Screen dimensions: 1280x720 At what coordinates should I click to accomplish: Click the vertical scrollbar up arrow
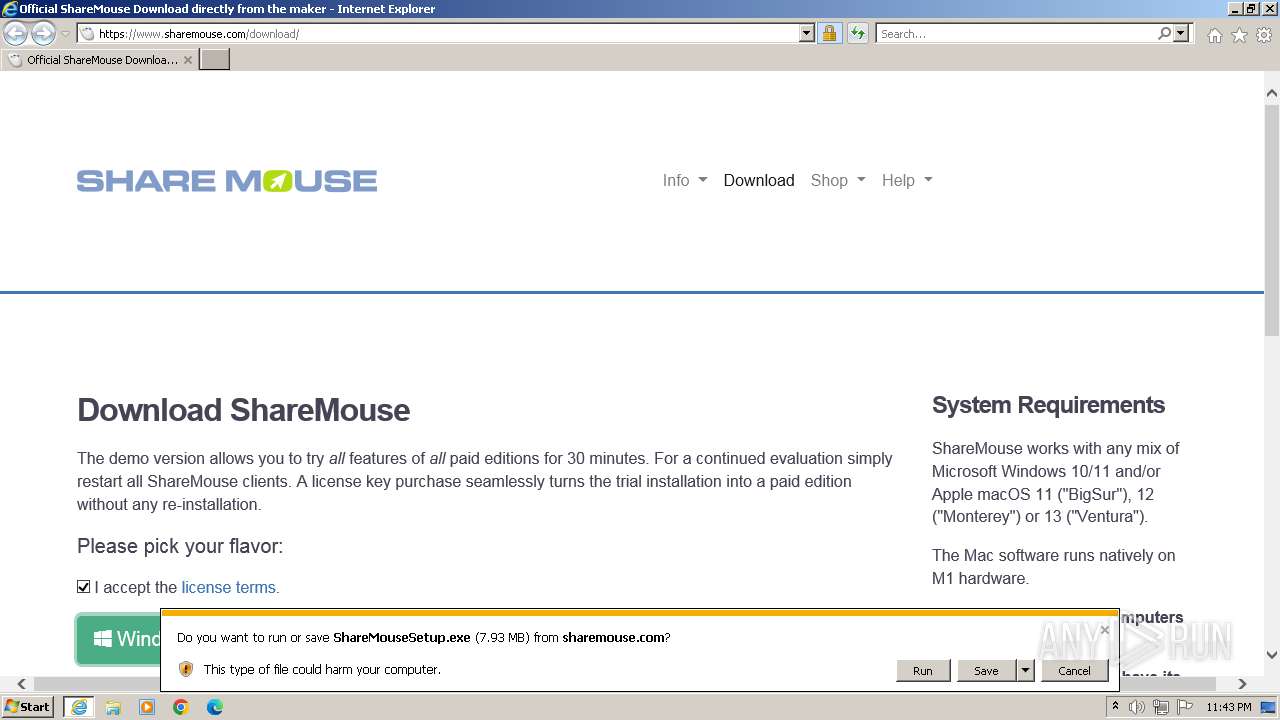pyautogui.click(x=1272, y=93)
